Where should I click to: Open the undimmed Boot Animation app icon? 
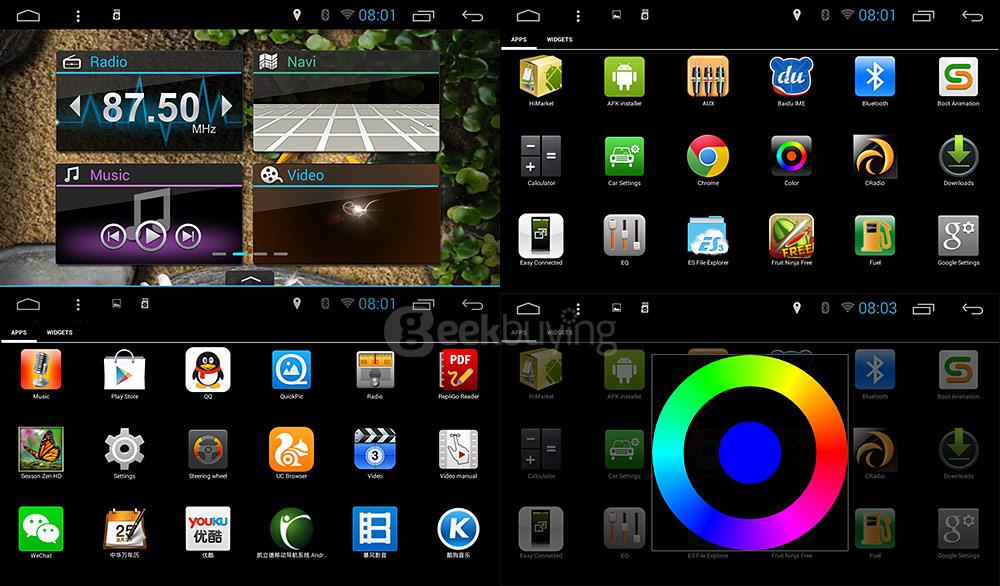click(x=959, y=77)
